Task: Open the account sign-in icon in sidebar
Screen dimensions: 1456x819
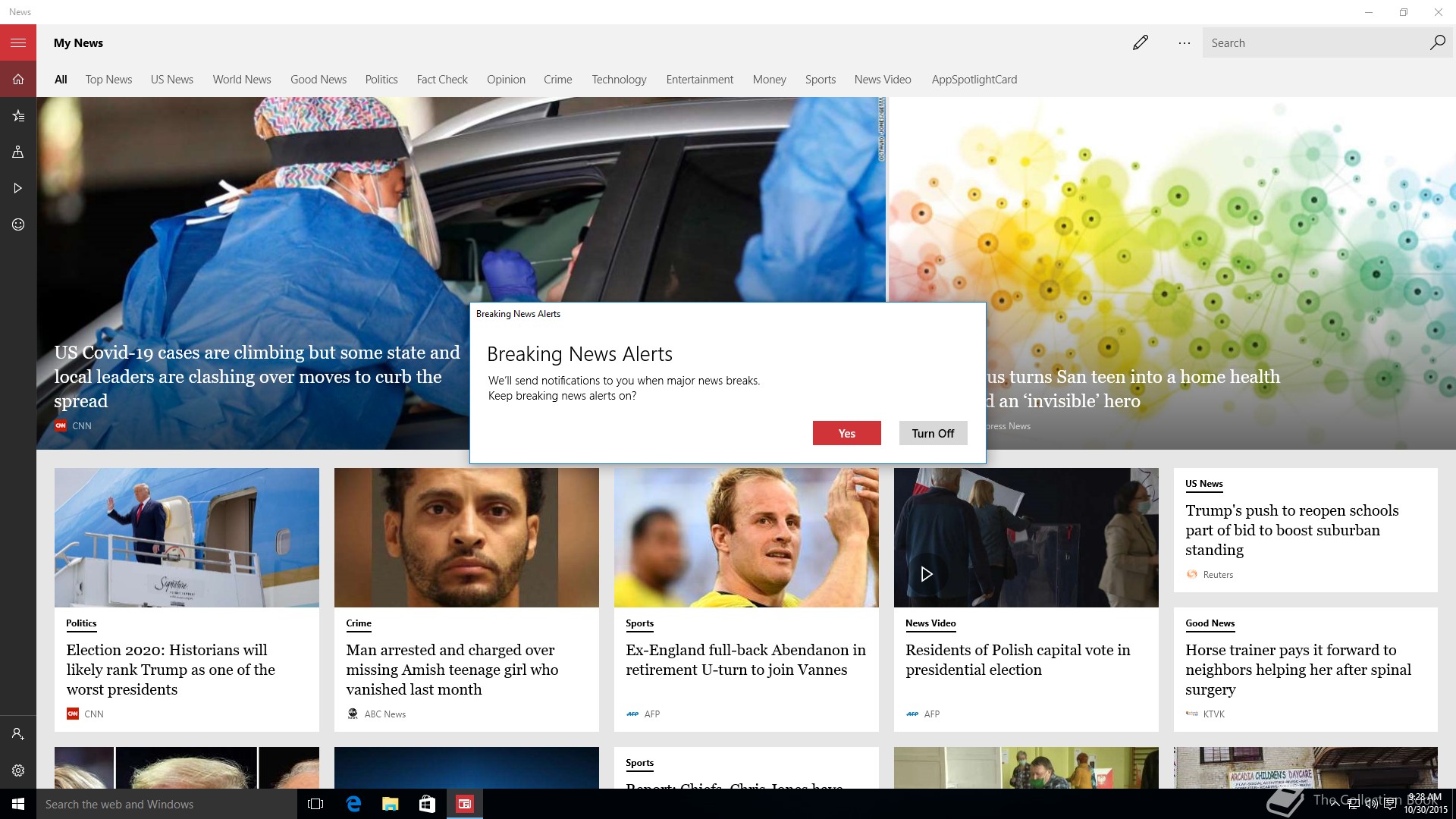Action: [x=18, y=734]
